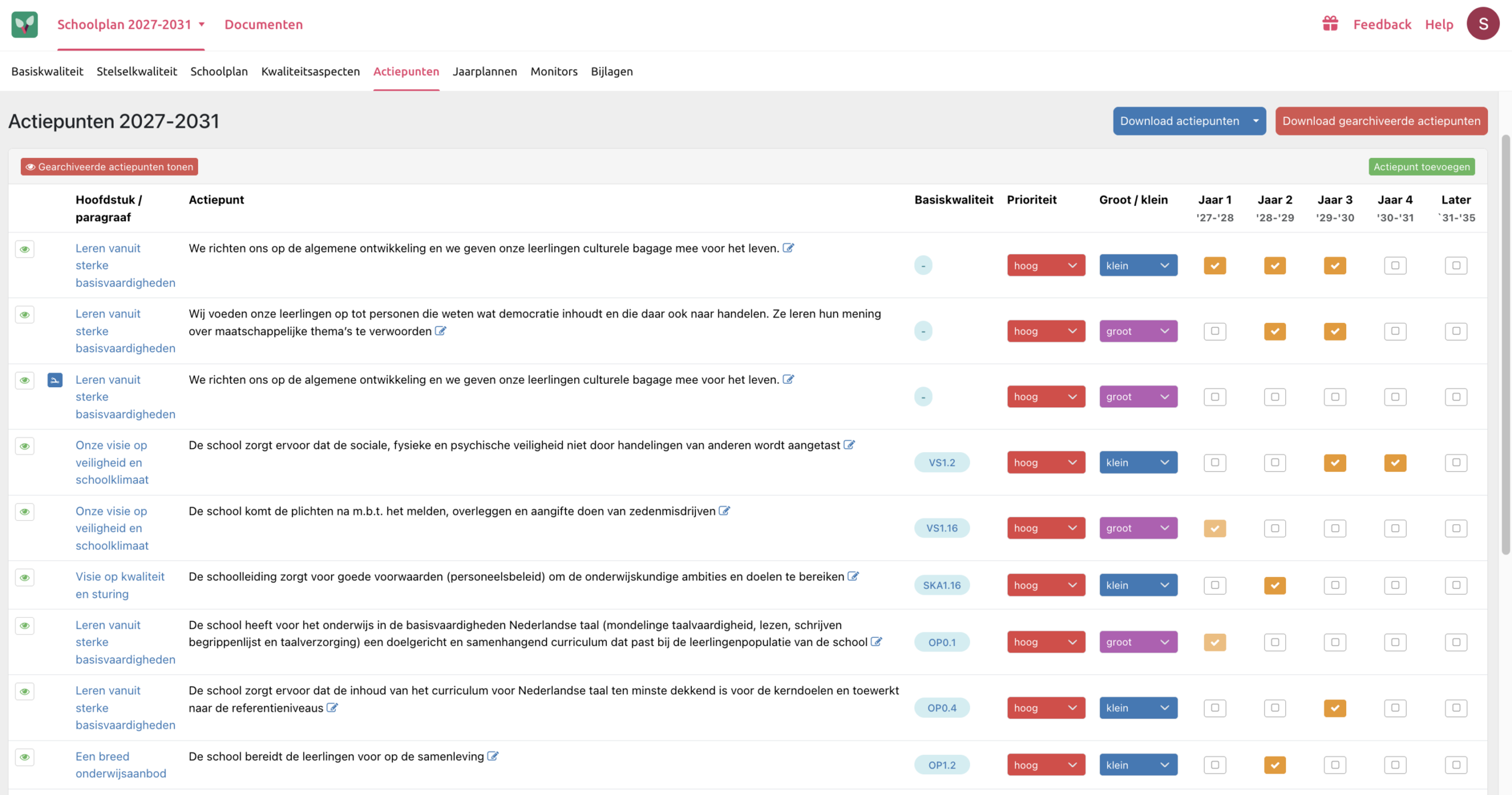Open the gift icon in header
The image size is (1512, 795).
(x=1330, y=24)
